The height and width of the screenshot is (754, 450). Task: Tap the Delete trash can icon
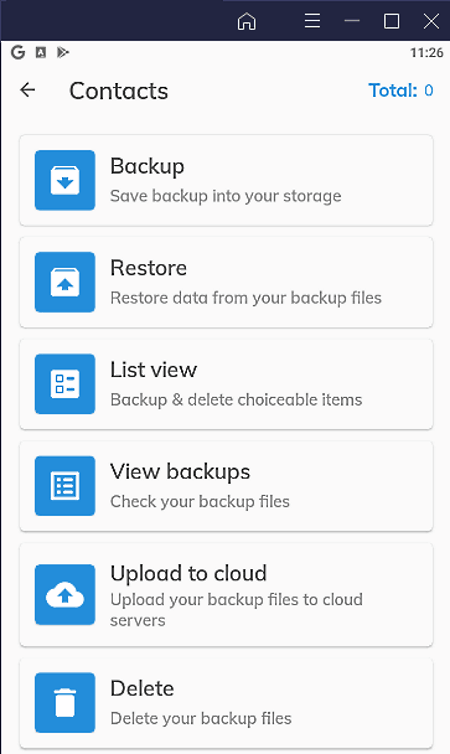[65, 703]
